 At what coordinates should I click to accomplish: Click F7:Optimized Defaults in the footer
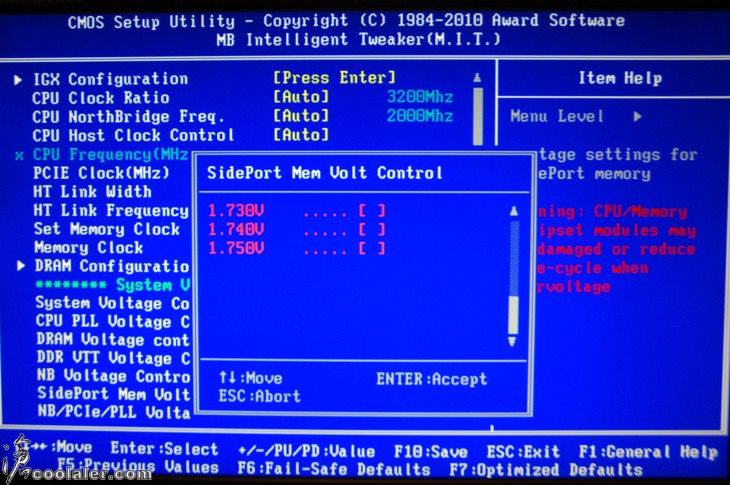click(x=546, y=470)
